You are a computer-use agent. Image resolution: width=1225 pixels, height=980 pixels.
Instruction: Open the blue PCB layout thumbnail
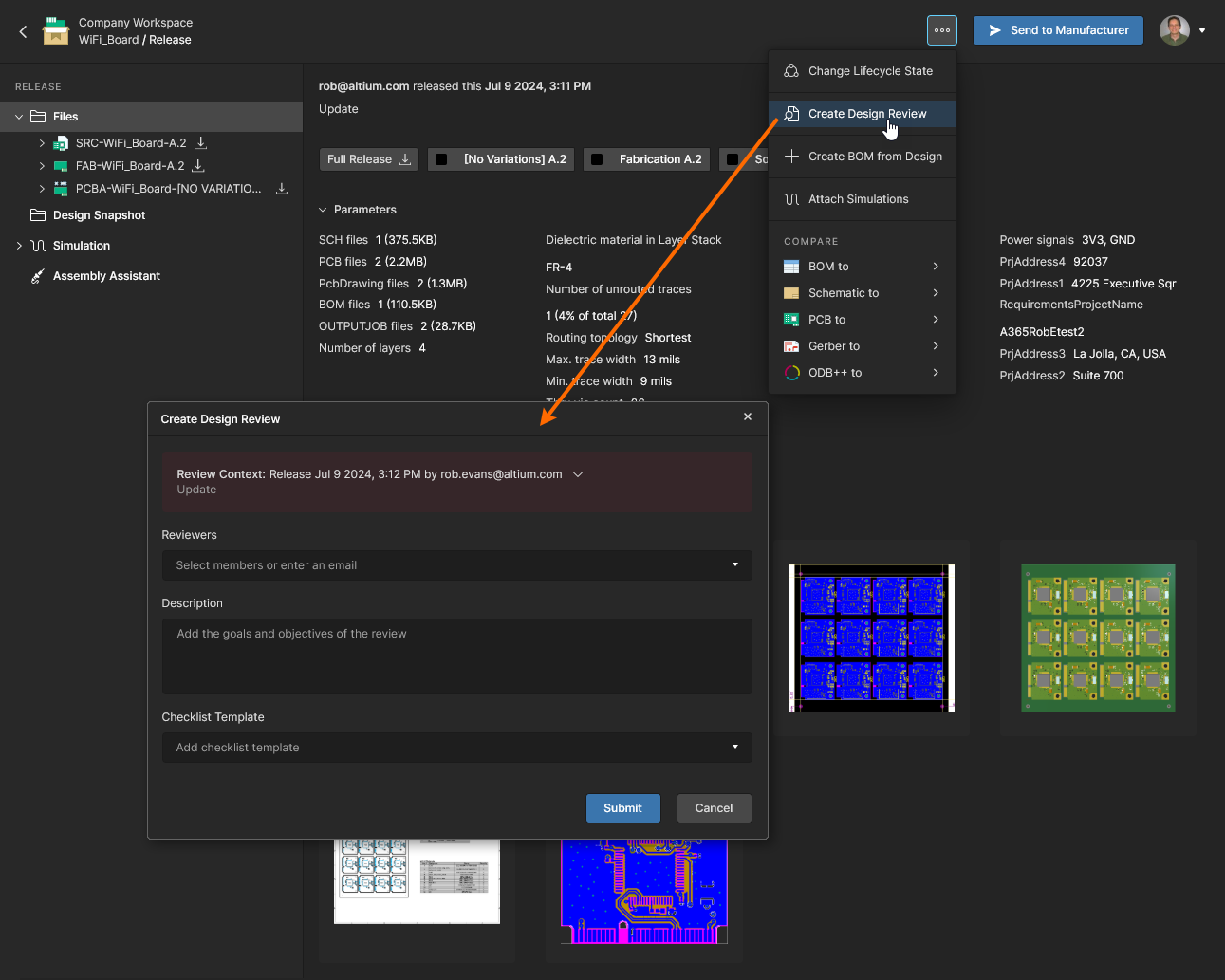(644, 891)
